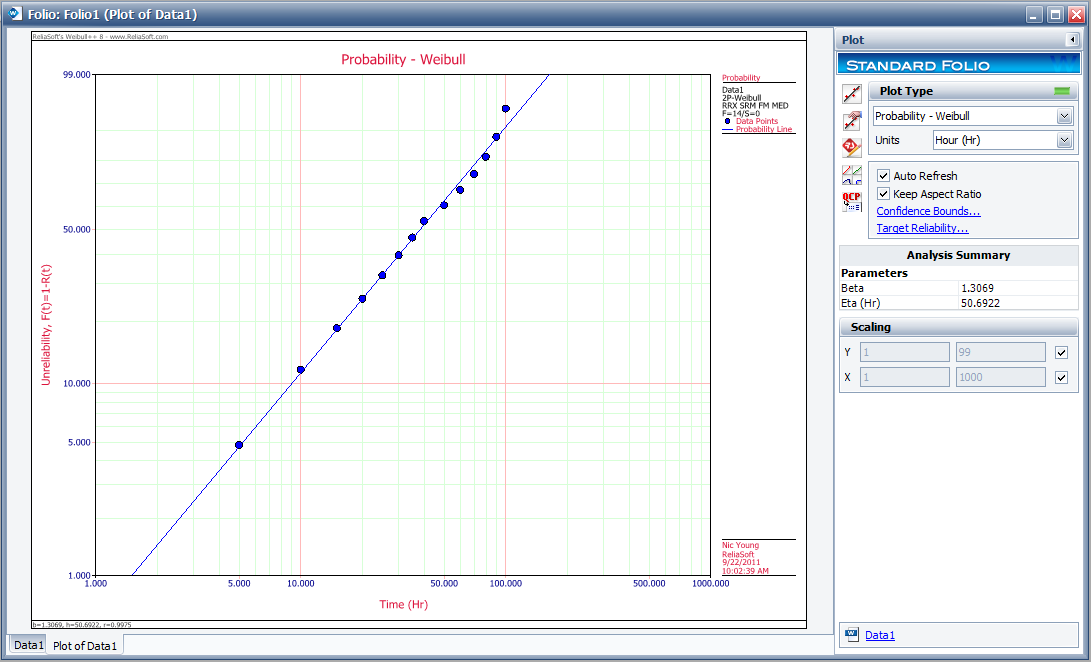Click the Y maximum scaling field
The image size is (1091, 662).
pyautogui.click(x=1001, y=352)
